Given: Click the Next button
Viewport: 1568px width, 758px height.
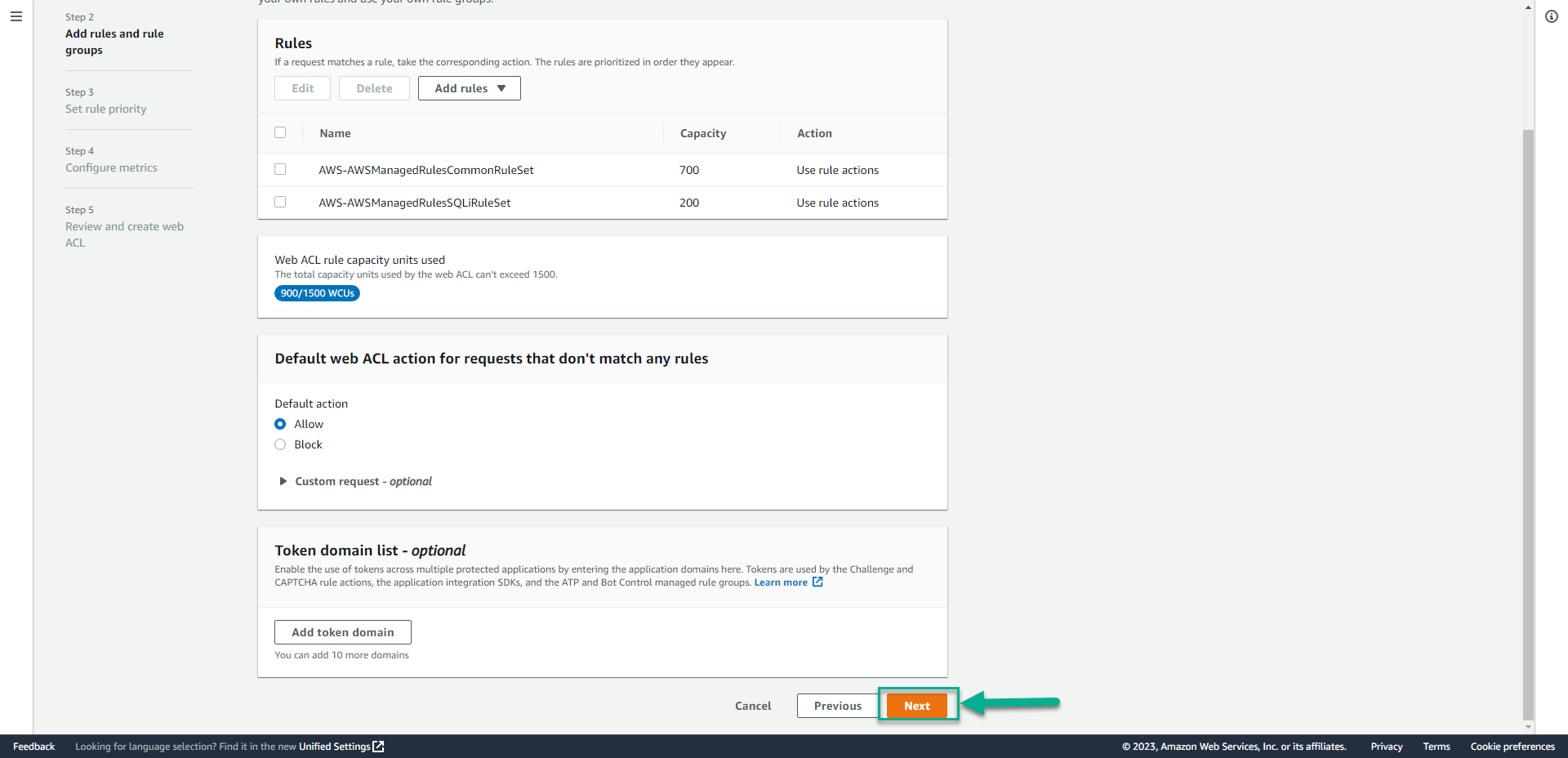Looking at the screenshot, I should point(917,705).
